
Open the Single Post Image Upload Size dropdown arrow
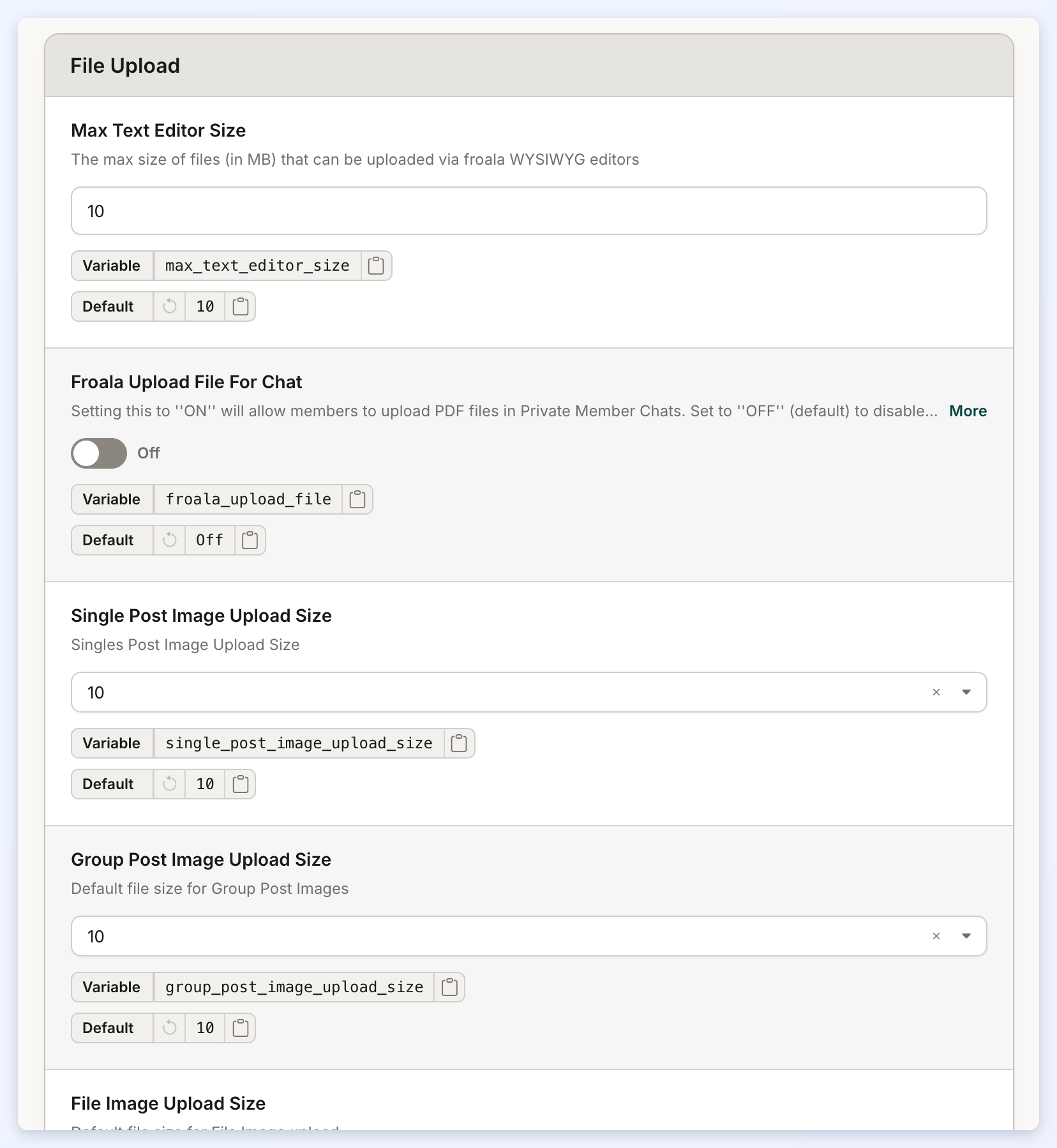point(966,692)
